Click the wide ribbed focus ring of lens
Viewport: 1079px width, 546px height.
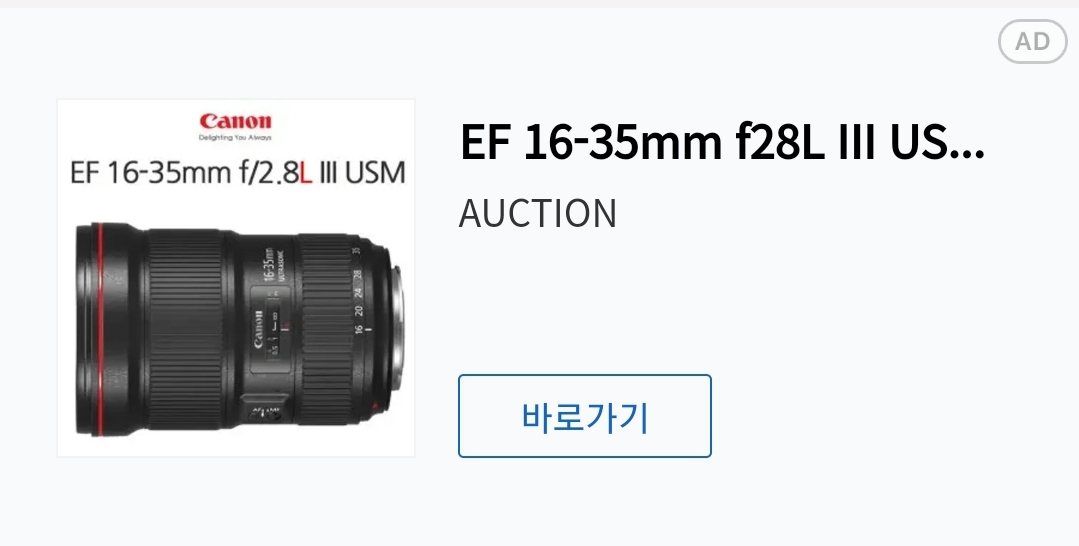click(x=186, y=329)
